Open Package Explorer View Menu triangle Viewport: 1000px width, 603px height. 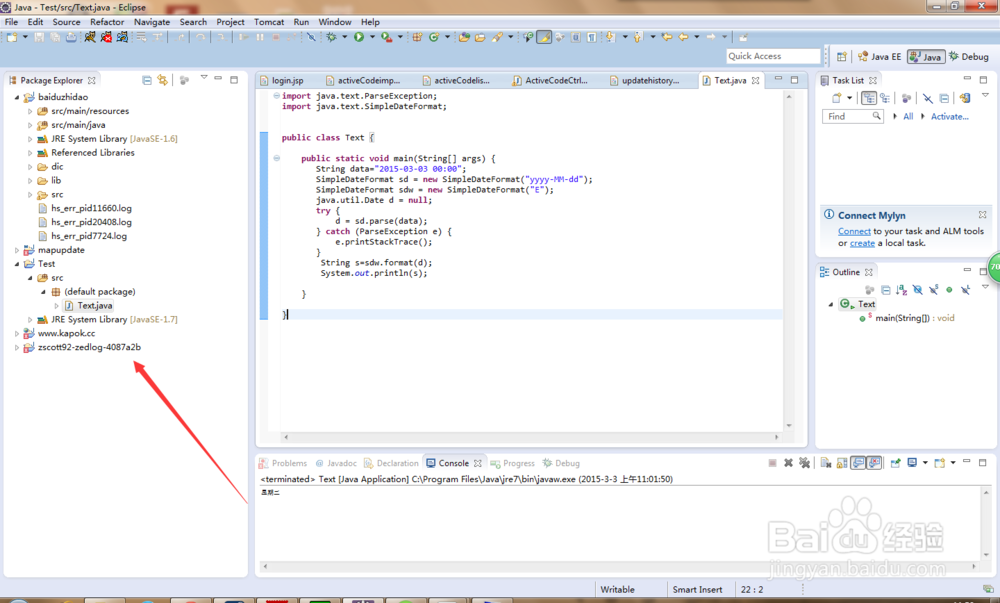click(204, 77)
